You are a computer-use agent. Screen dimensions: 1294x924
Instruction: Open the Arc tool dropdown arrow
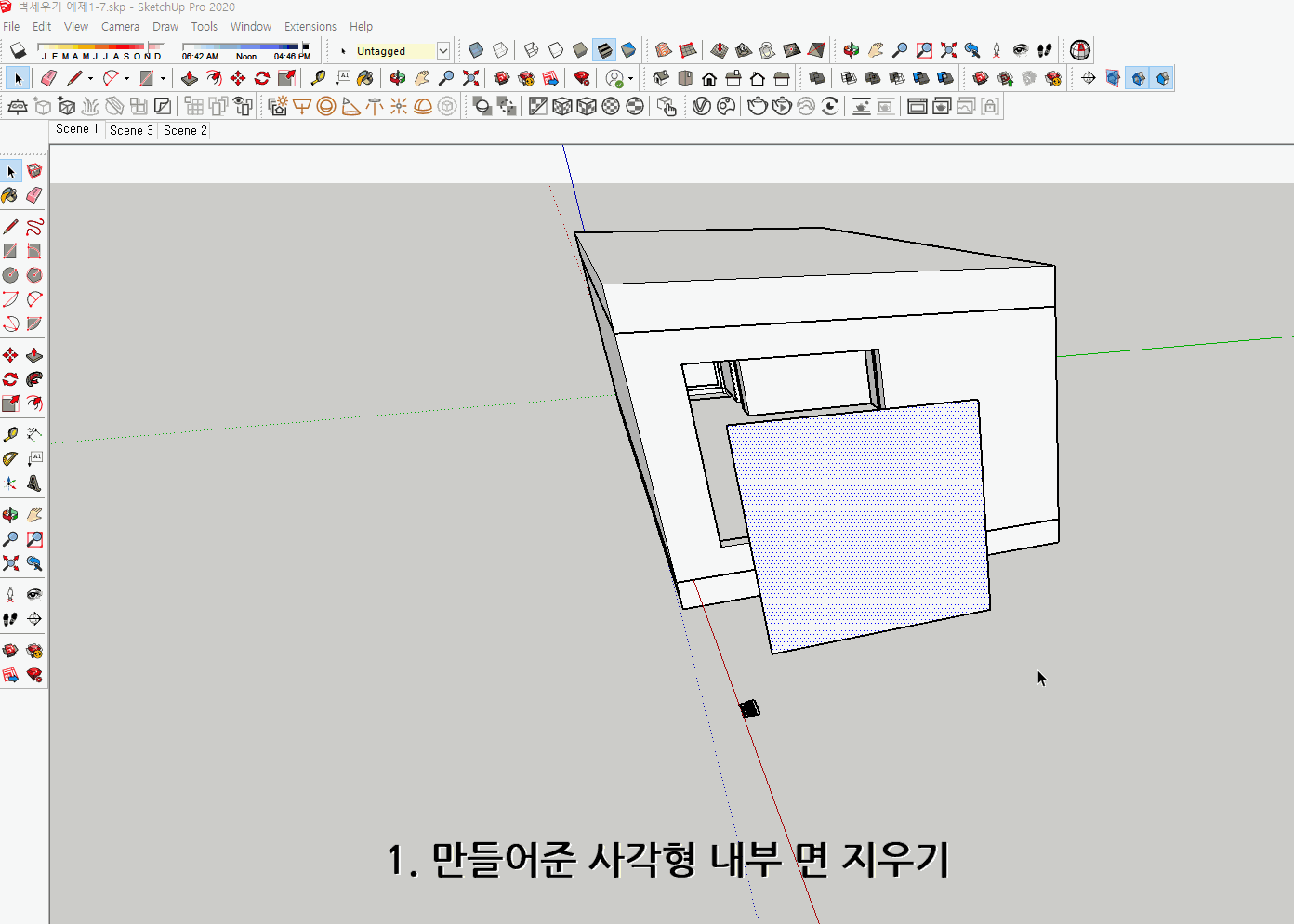point(126,78)
